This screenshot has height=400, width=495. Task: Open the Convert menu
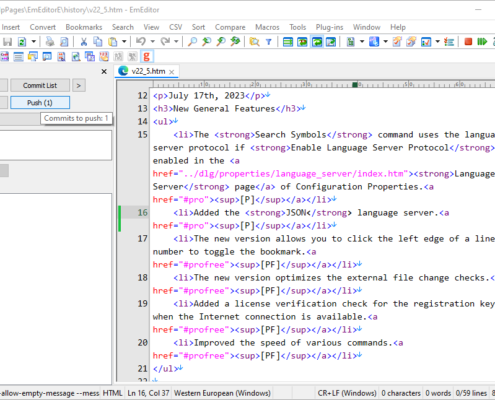click(x=43, y=27)
